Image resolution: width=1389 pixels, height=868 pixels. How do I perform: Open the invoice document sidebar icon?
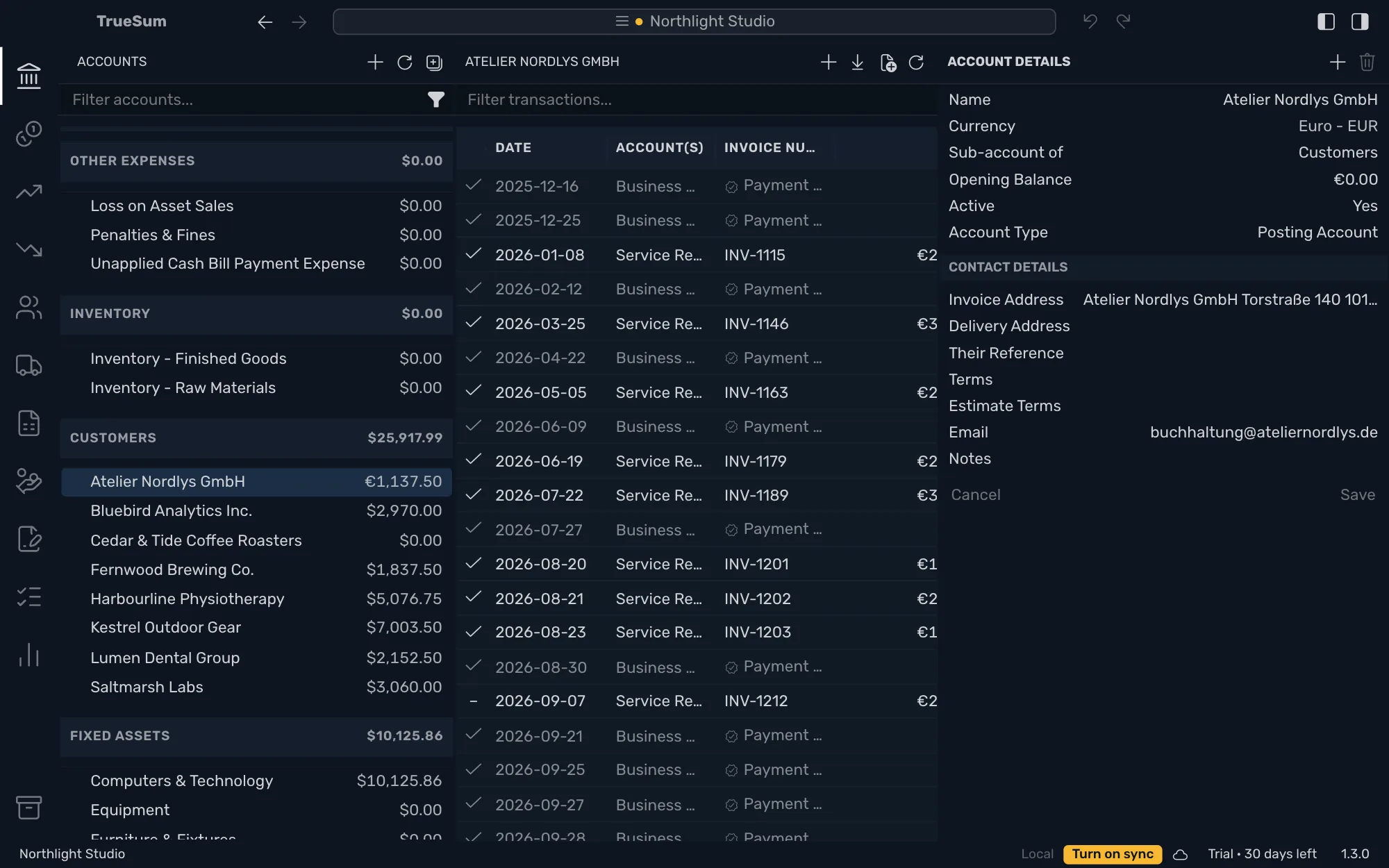click(x=28, y=423)
